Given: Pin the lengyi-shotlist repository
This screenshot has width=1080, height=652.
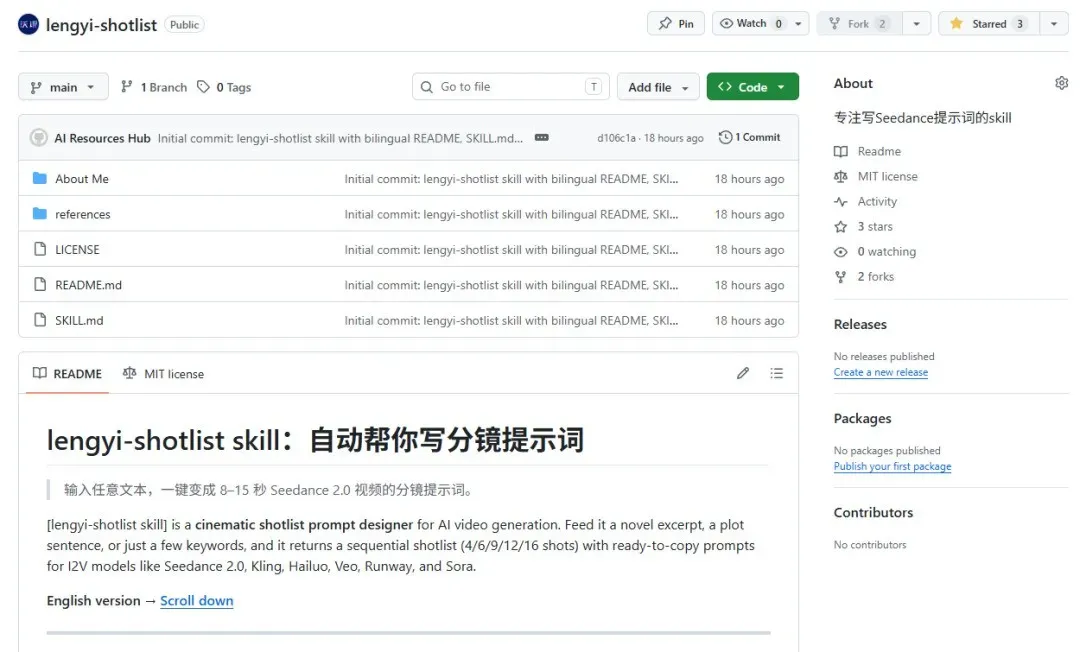Looking at the screenshot, I should [x=676, y=23].
